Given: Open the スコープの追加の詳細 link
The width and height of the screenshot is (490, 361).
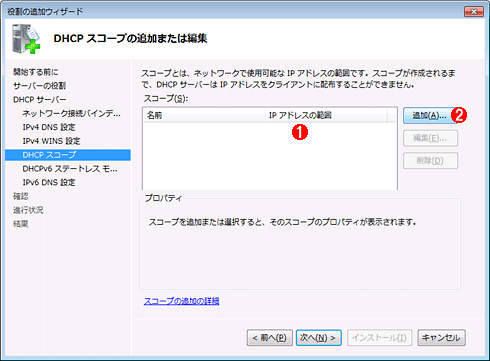Looking at the screenshot, I should coord(181,301).
